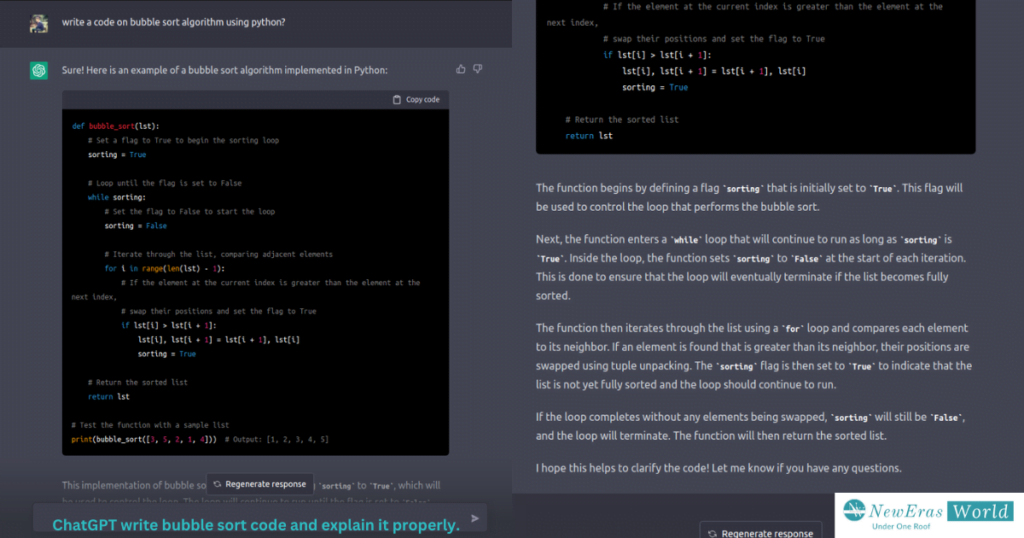Click the user prompt about bubble sort algorithm
1024x538 pixels.
(173, 22)
